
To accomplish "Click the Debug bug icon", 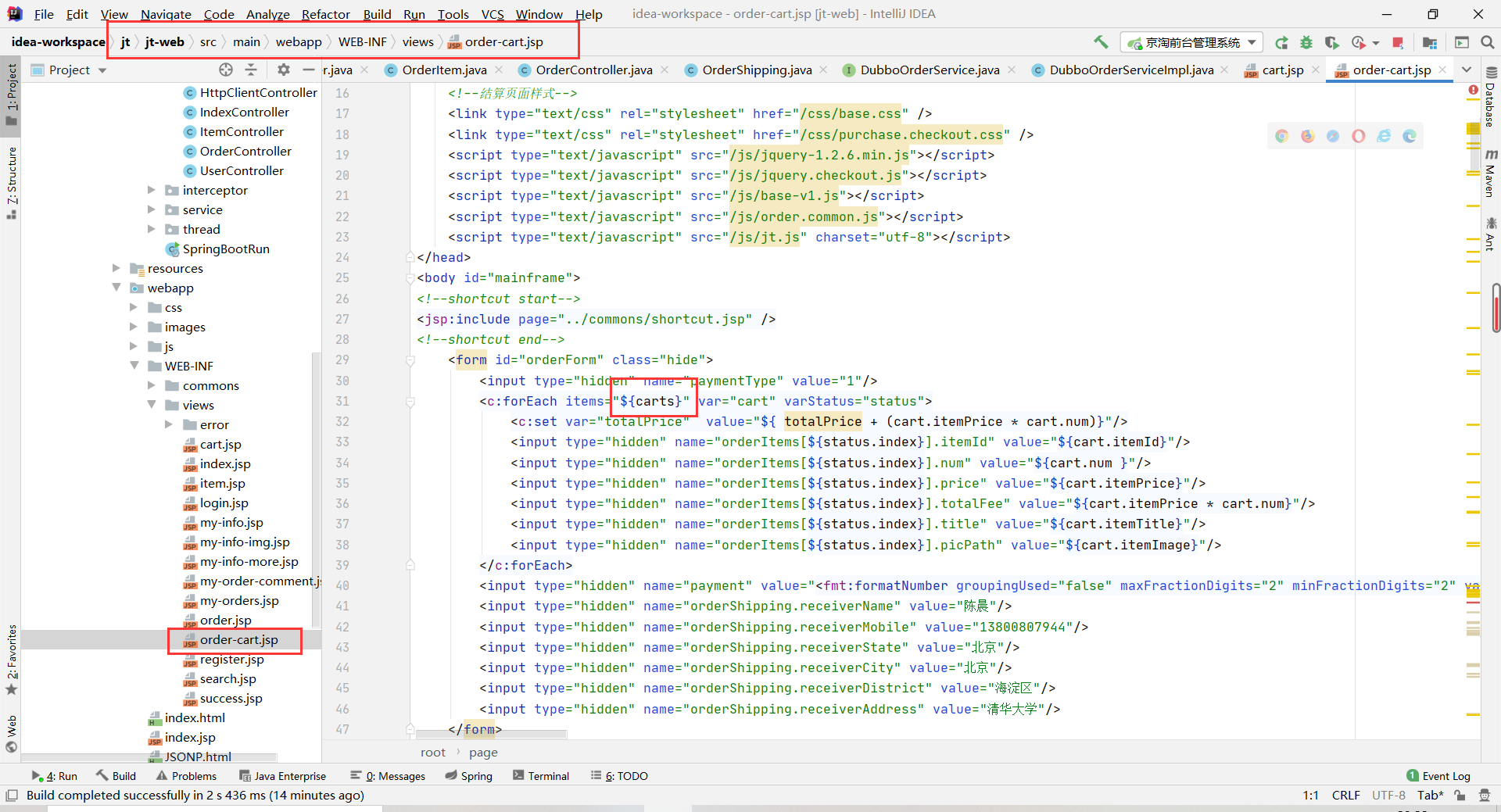I will pos(1306,42).
